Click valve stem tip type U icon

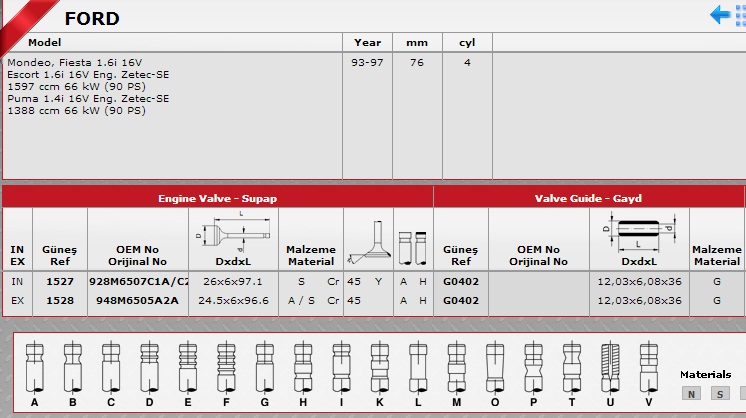click(608, 367)
